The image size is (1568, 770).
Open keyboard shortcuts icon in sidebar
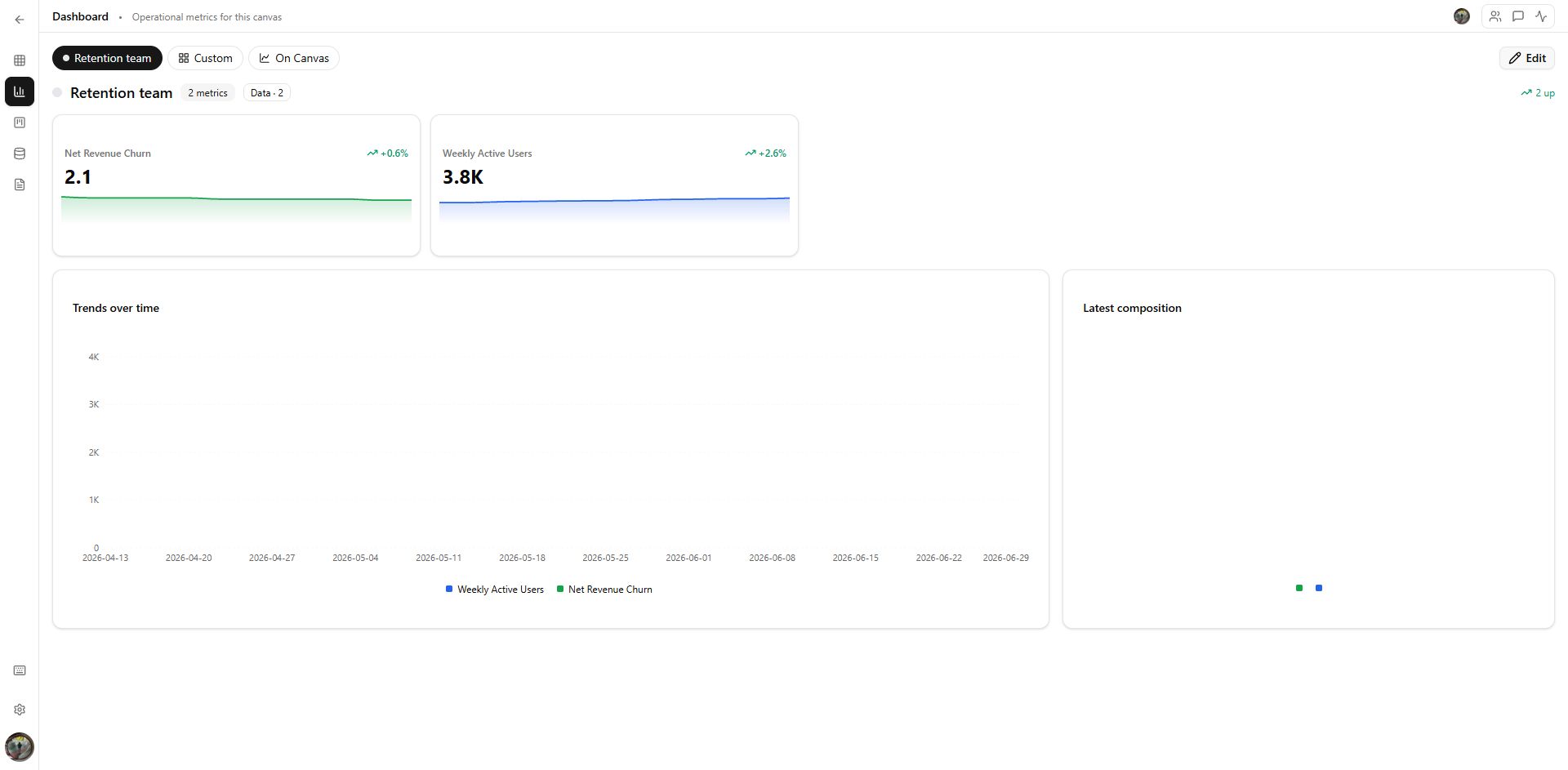pyautogui.click(x=20, y=670)
